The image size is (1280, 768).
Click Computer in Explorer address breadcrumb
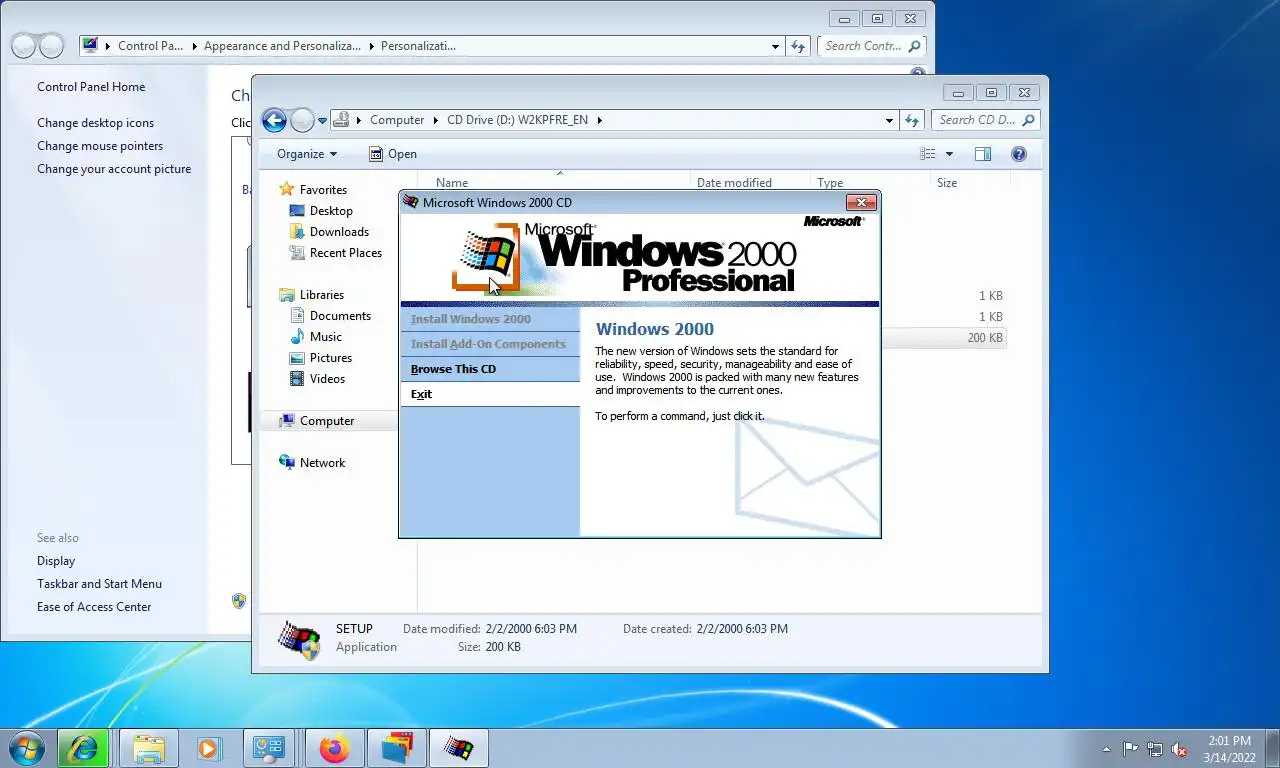coord(397,120)
